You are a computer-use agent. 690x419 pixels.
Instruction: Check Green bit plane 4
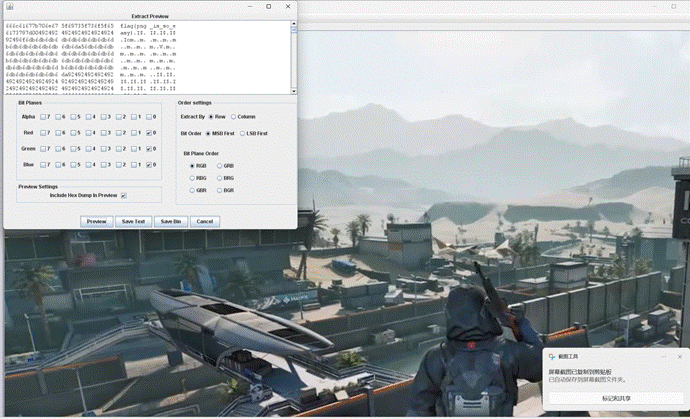(x=88, y=149)
